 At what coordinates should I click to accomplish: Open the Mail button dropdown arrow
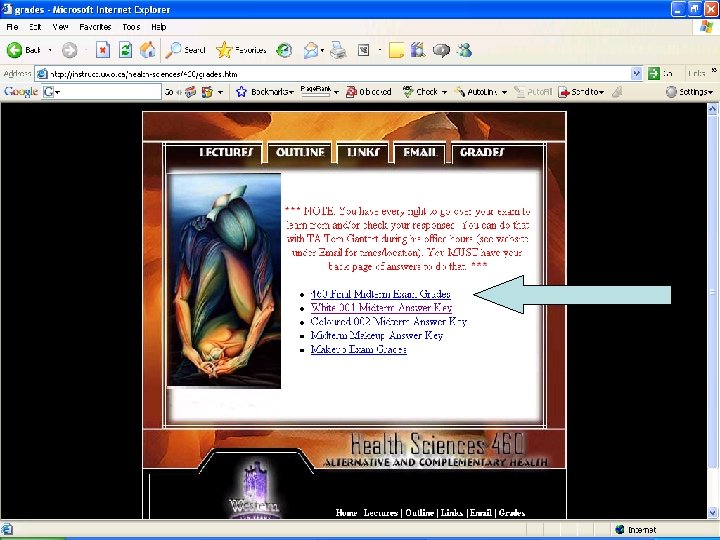[x=322, y=50]
